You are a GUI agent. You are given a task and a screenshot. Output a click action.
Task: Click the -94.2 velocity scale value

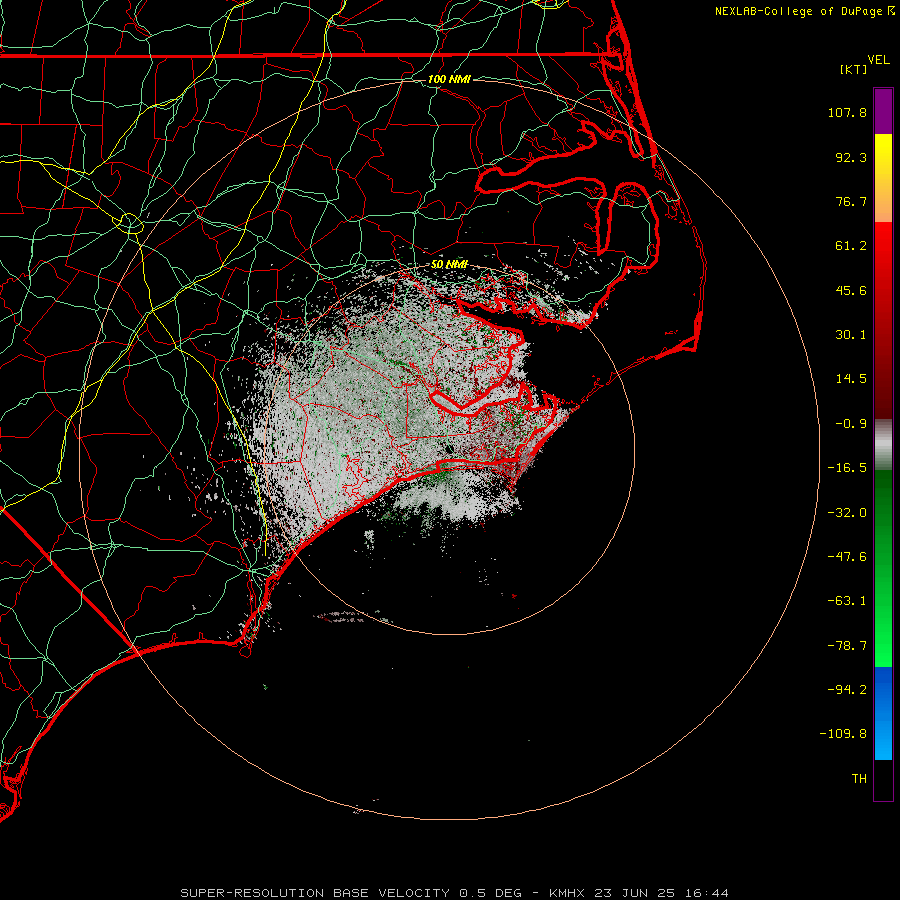point(847,690)
